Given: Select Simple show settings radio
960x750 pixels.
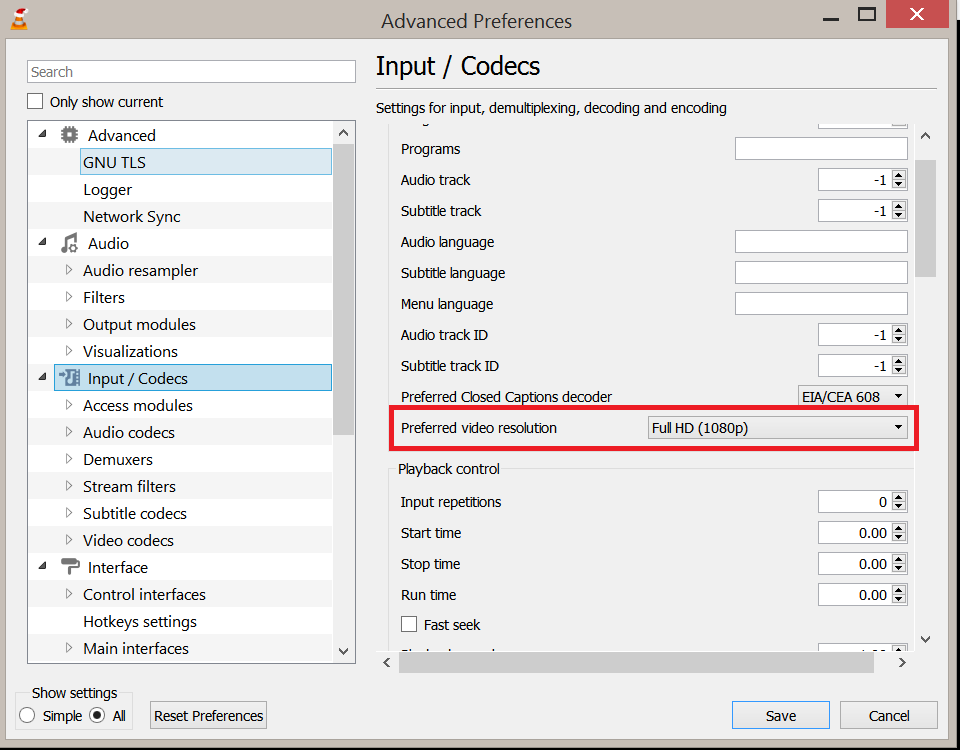Looking at the screenshot, I should 27,715.
